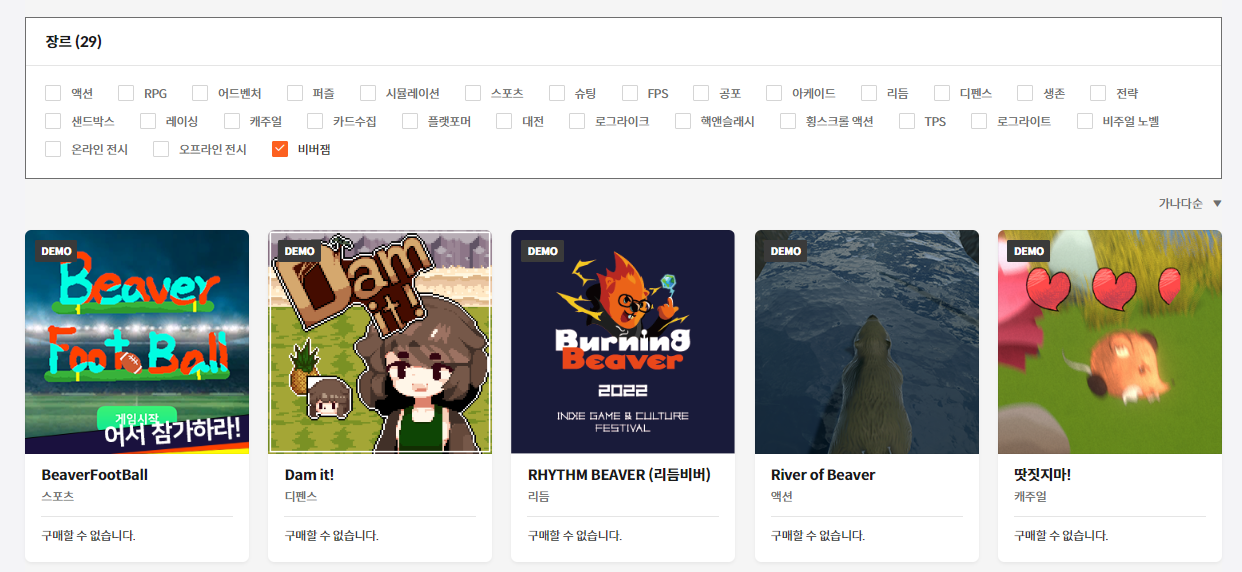
Task: Tick the 로그라이크 genre filter
Action: click(x=577, y=121)
